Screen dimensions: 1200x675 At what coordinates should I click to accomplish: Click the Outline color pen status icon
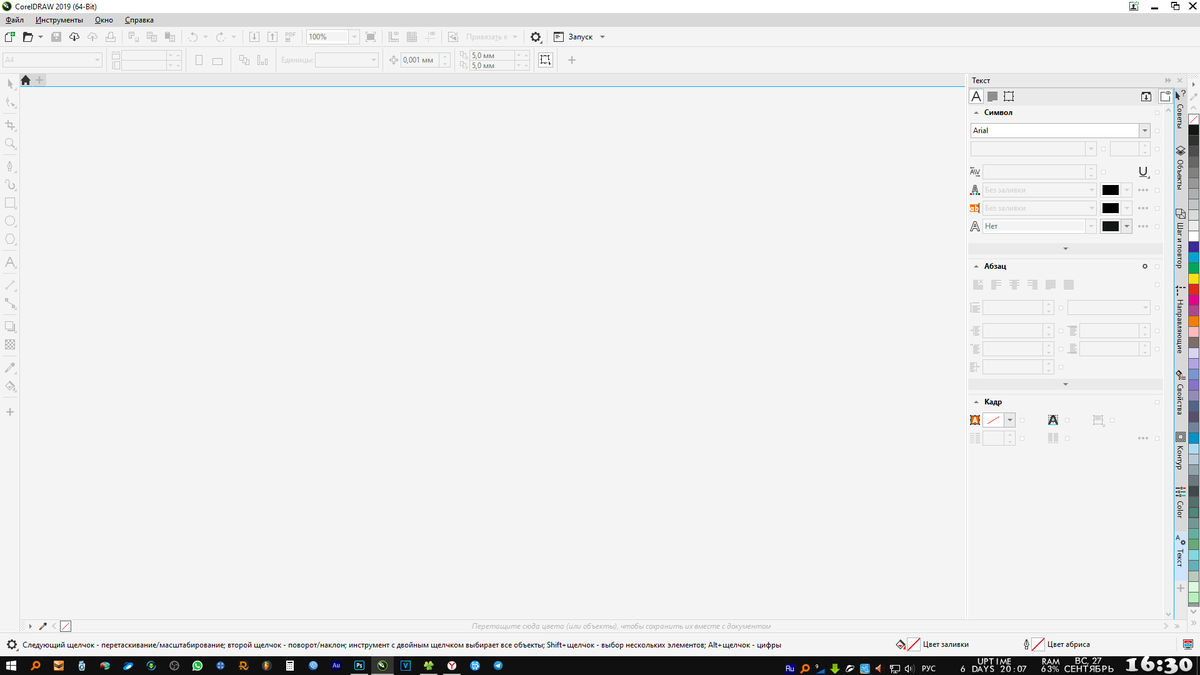(1026, 645)
